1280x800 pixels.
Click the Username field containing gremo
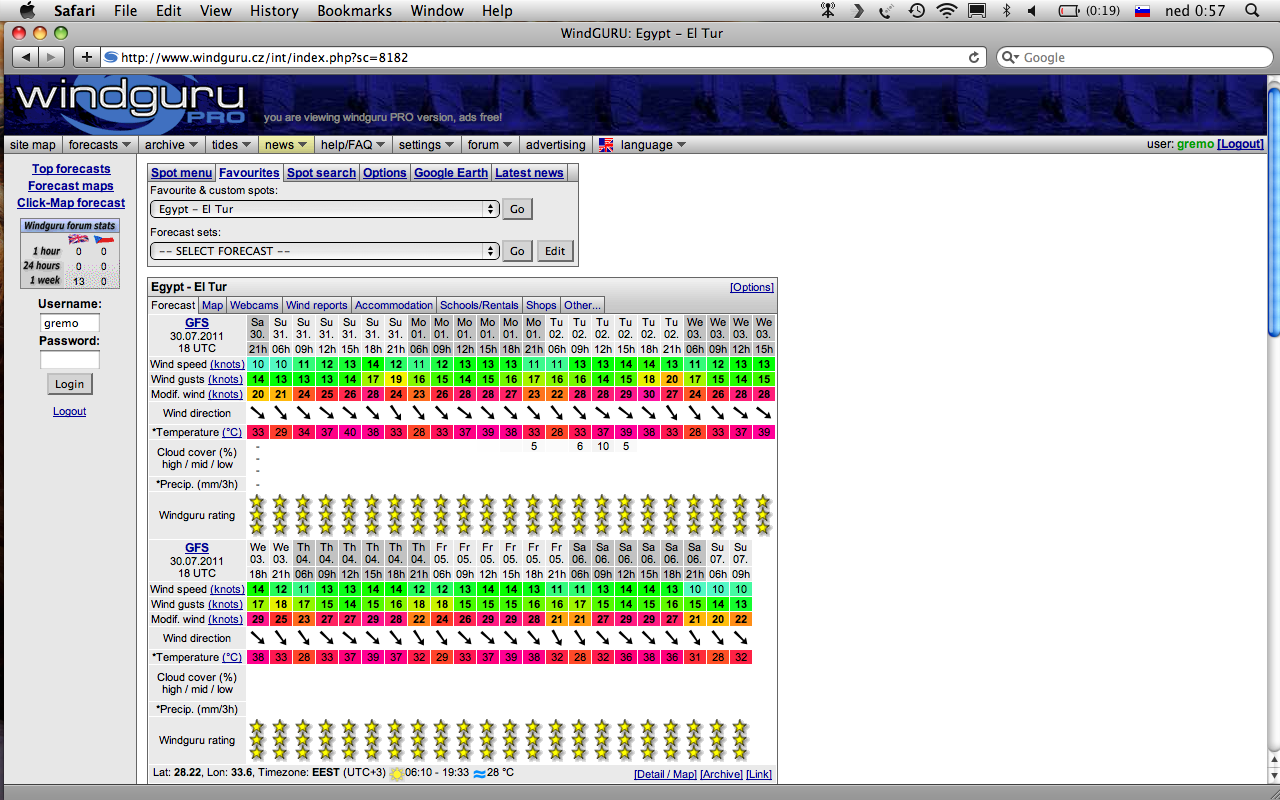click(x=70, y=323)
